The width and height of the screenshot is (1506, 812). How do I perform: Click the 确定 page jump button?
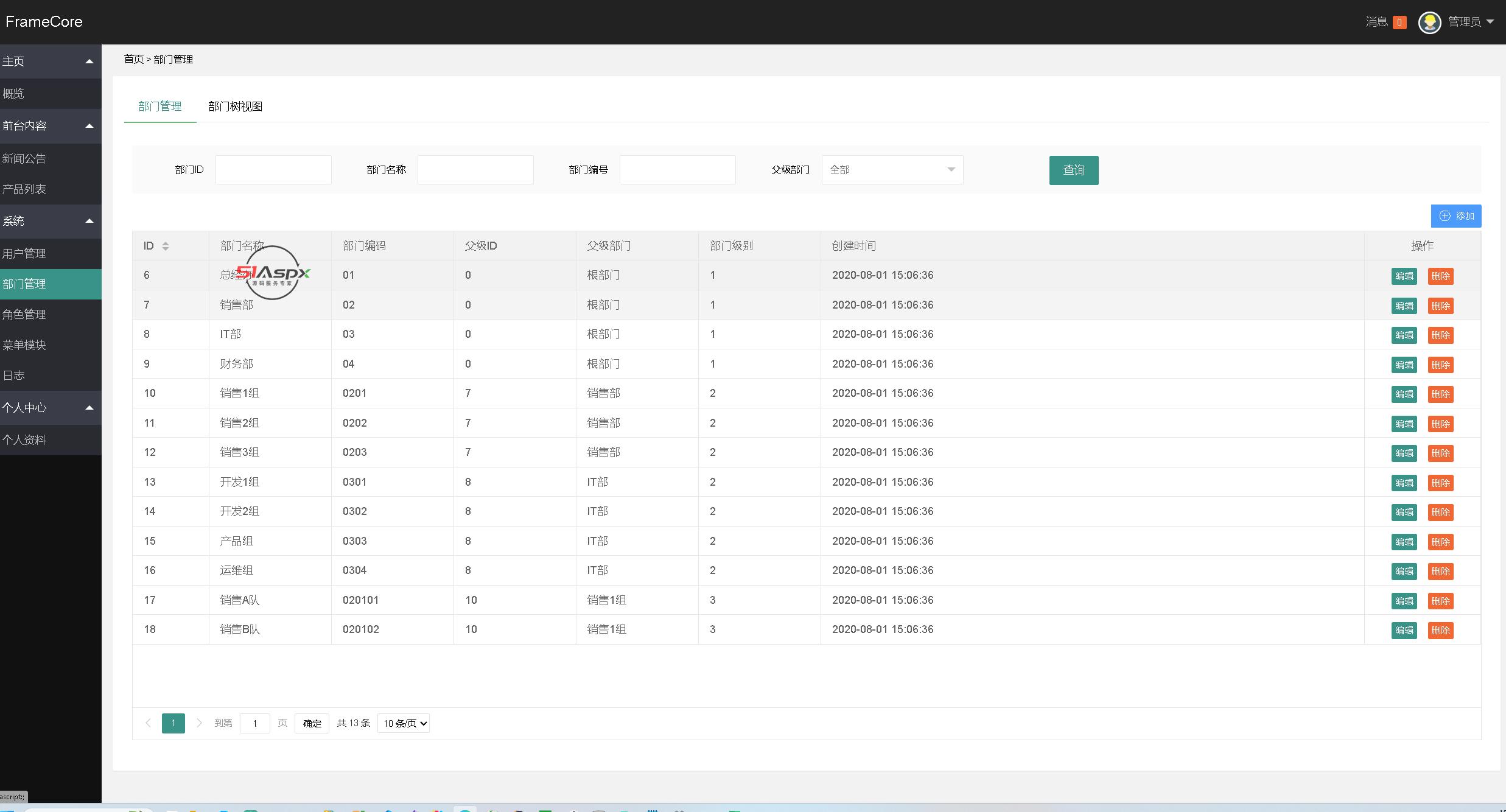(x=312, y=723)
